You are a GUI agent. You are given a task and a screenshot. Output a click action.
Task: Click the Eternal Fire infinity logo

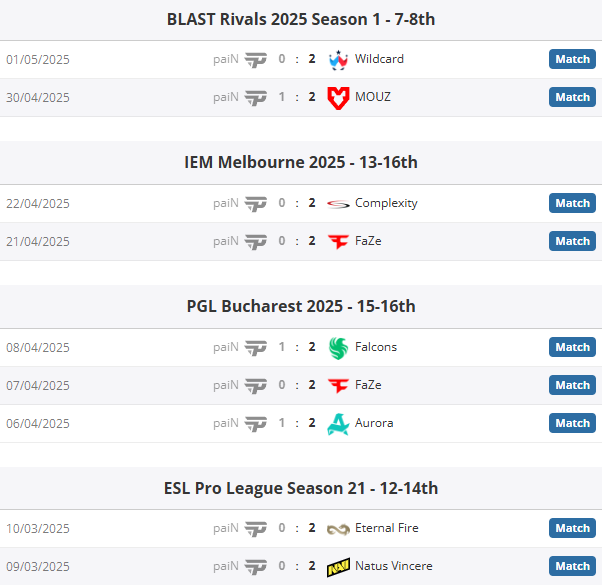[x=338, y=530]
